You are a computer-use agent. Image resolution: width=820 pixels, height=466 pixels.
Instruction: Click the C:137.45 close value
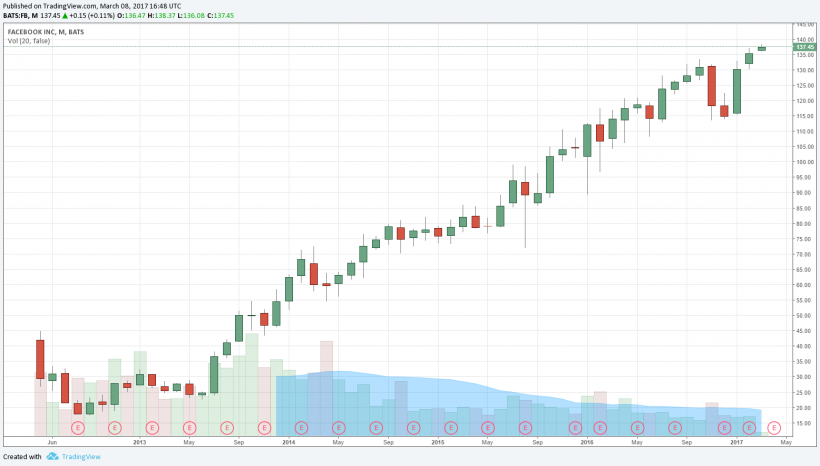(x=220, y=16)
